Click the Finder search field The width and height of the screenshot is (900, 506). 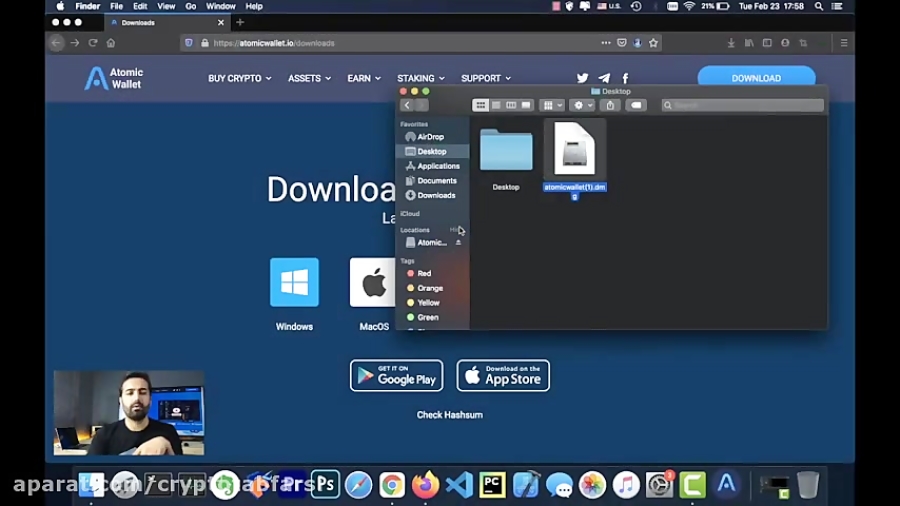pos(743,106)
